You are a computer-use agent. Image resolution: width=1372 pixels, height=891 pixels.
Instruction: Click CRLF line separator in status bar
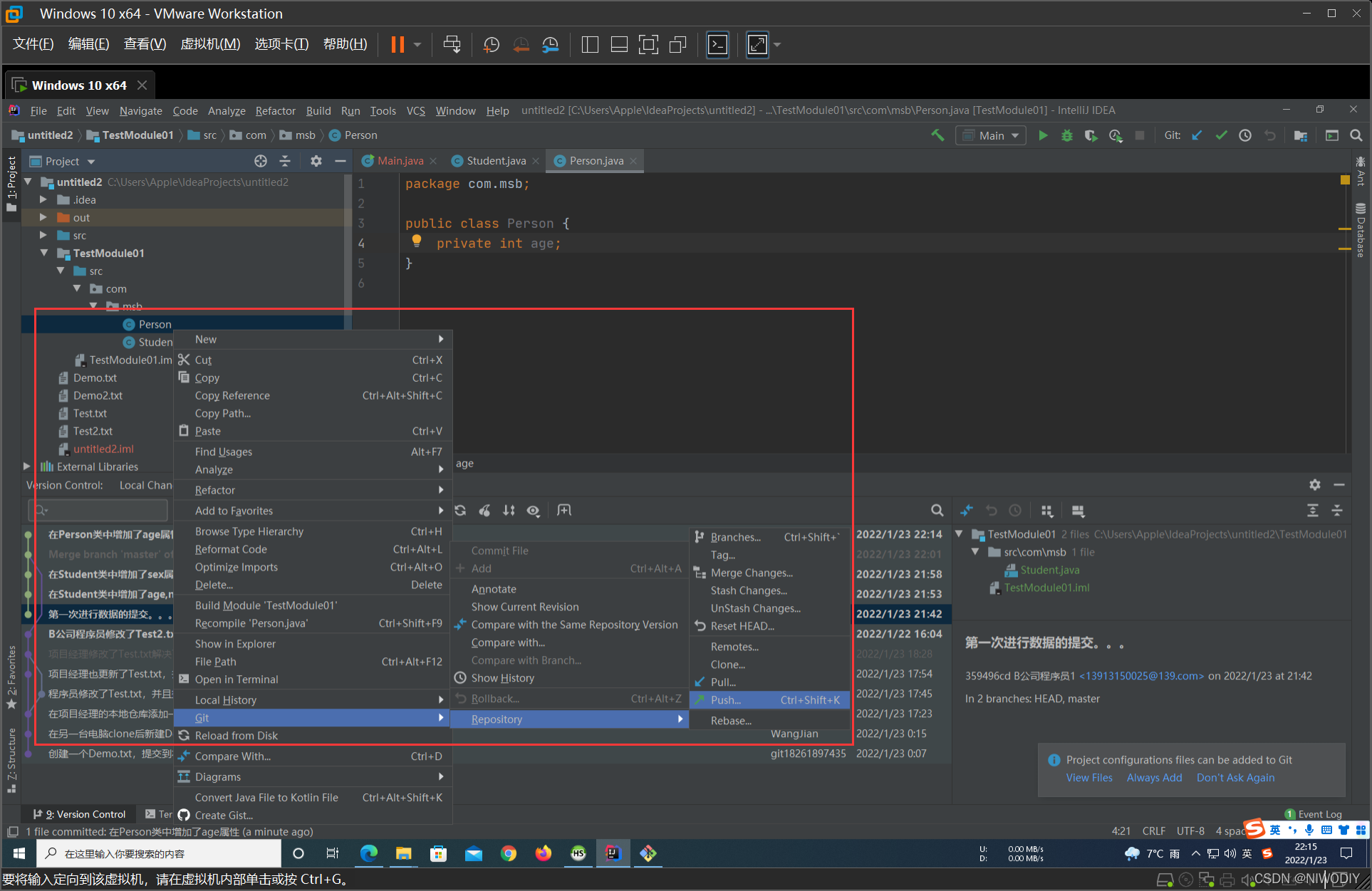[x=1153, y=831]
